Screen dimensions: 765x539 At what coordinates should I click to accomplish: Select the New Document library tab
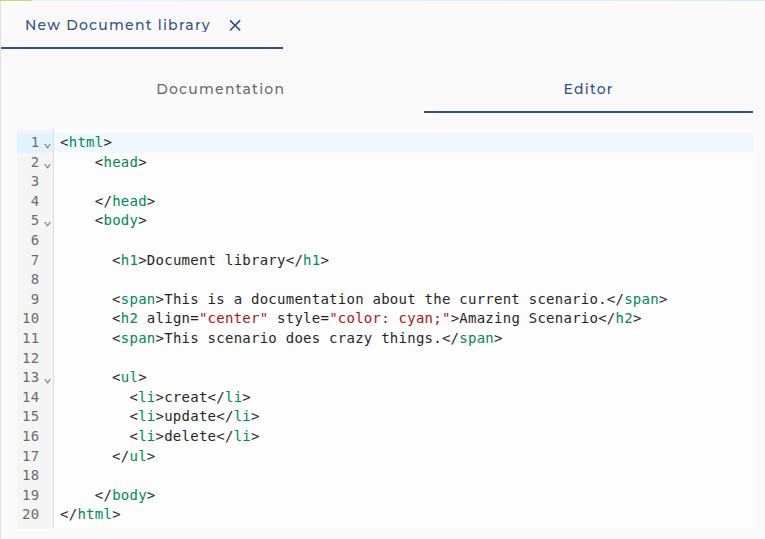(118, 25)
